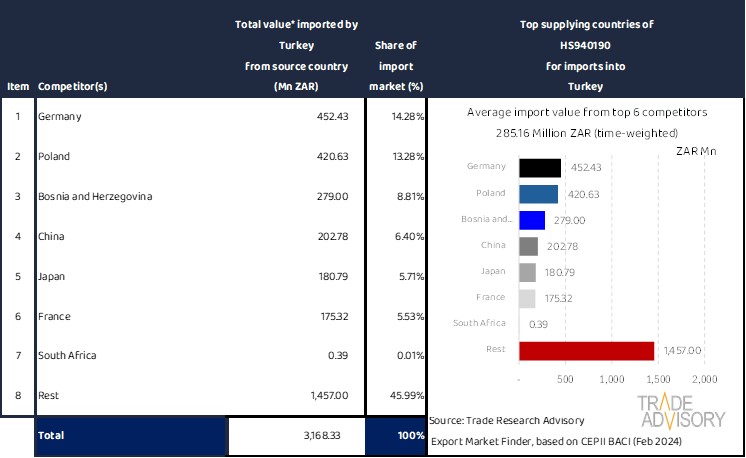Viewport: 746px width, 458px height.
Task: Click the Bosnia and Herzegovina table row name
Action: click(x=95, y=197)
